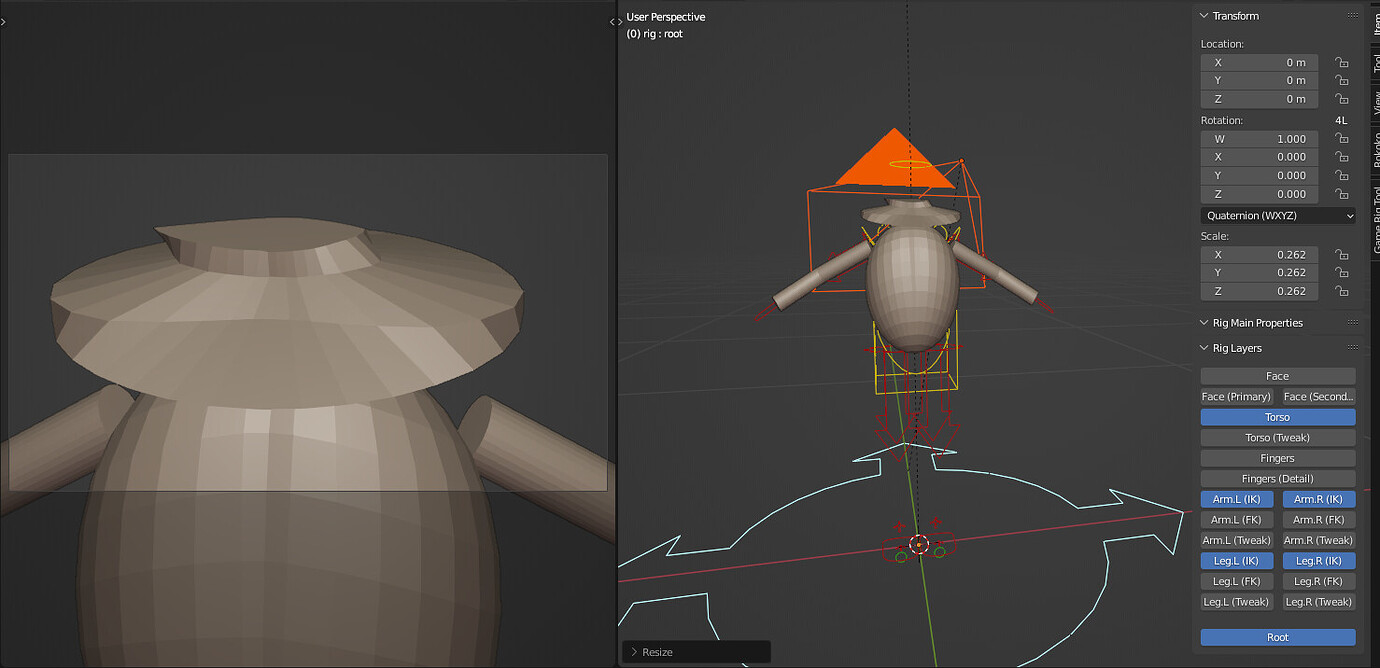The height and width of the screenshot is (668, 1380).
Task: Open the Quaternion (WXYZ) rotation mode dropdown
Action: point(1278,216)
